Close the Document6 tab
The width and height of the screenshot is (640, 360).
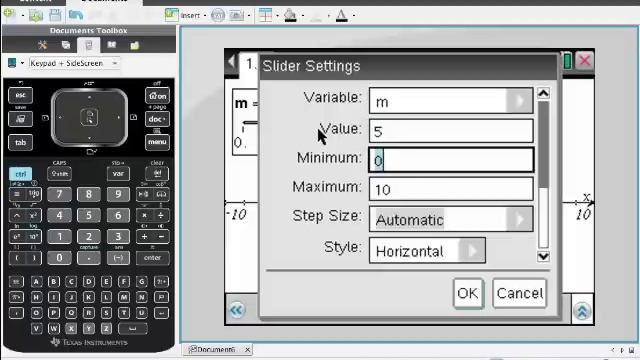pos(247,349)
